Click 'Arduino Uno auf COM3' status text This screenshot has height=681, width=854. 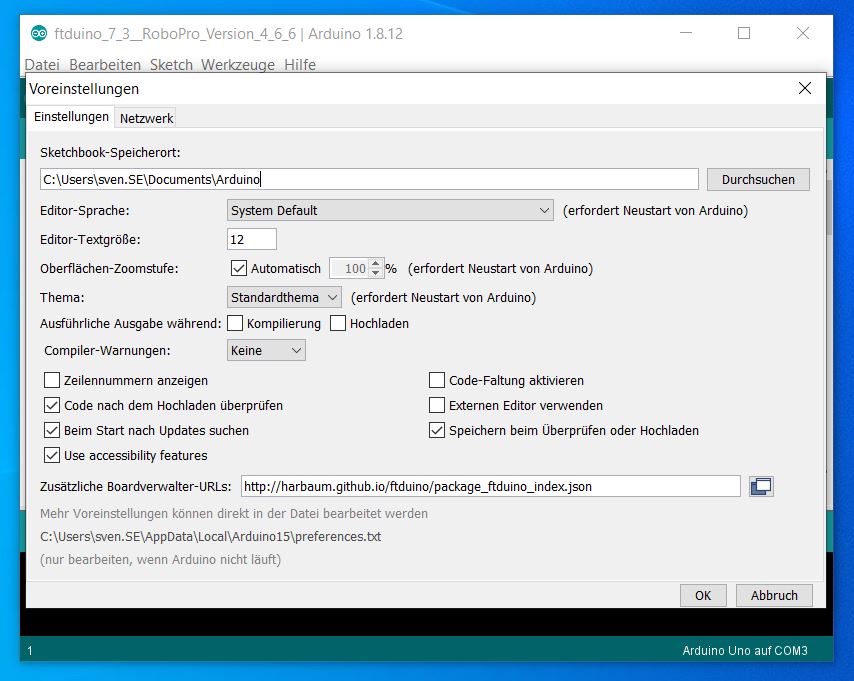pyautogui.click(x=745, y=650)
